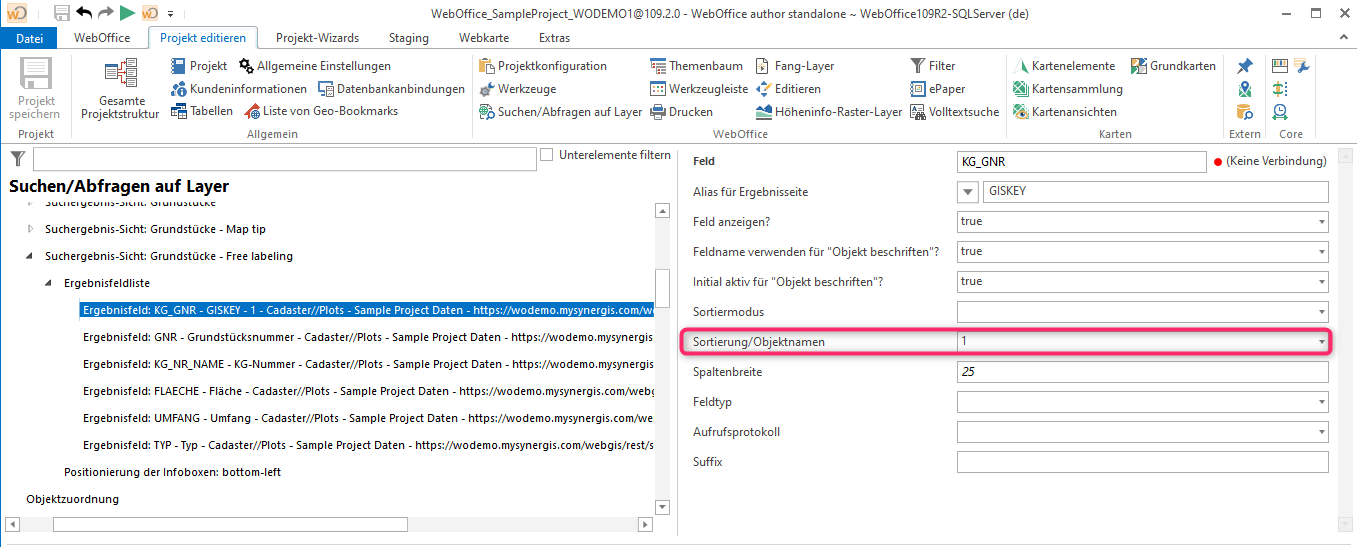Viewport: 1357px width, 547px height.
Task: Open Kundeninformationen in the ribbon
Action: point(238,89)
